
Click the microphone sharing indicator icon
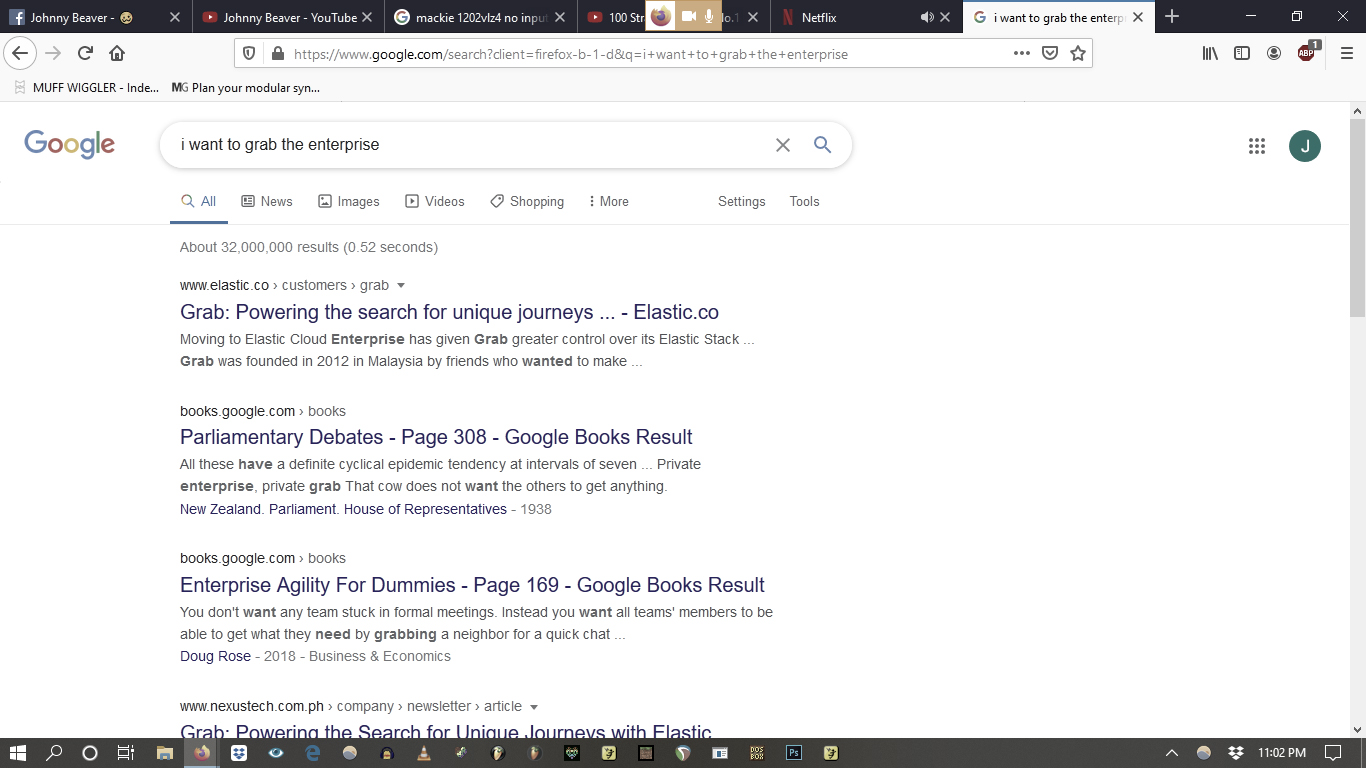pos(710,17)
